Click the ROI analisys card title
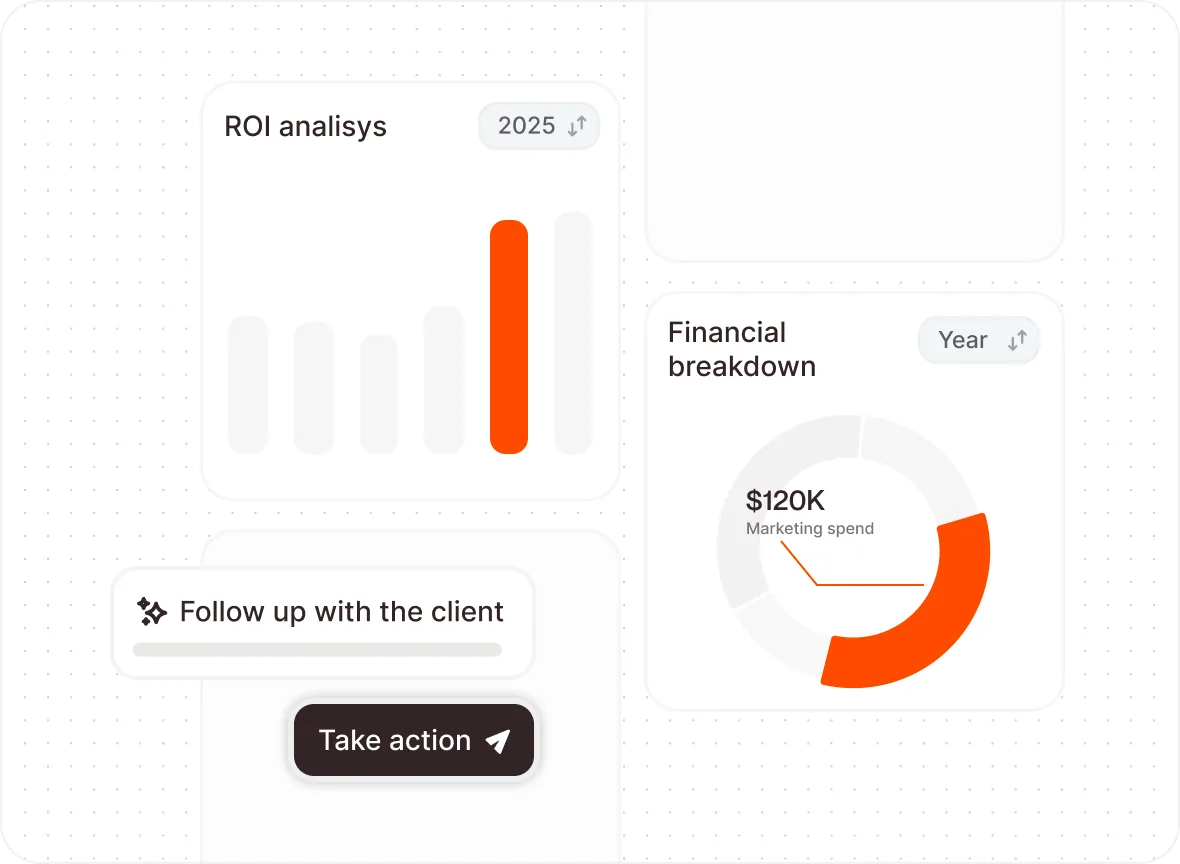1180x864 pixels. click(x=306, y=126)
